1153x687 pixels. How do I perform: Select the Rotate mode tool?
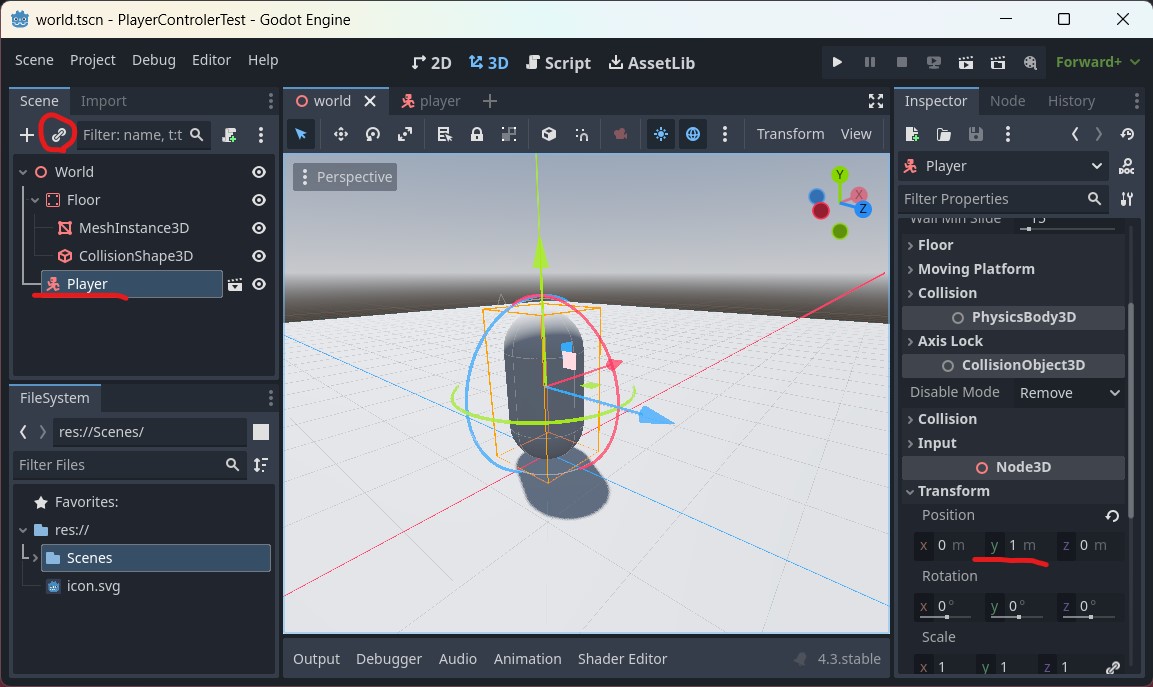pos(372,133)
